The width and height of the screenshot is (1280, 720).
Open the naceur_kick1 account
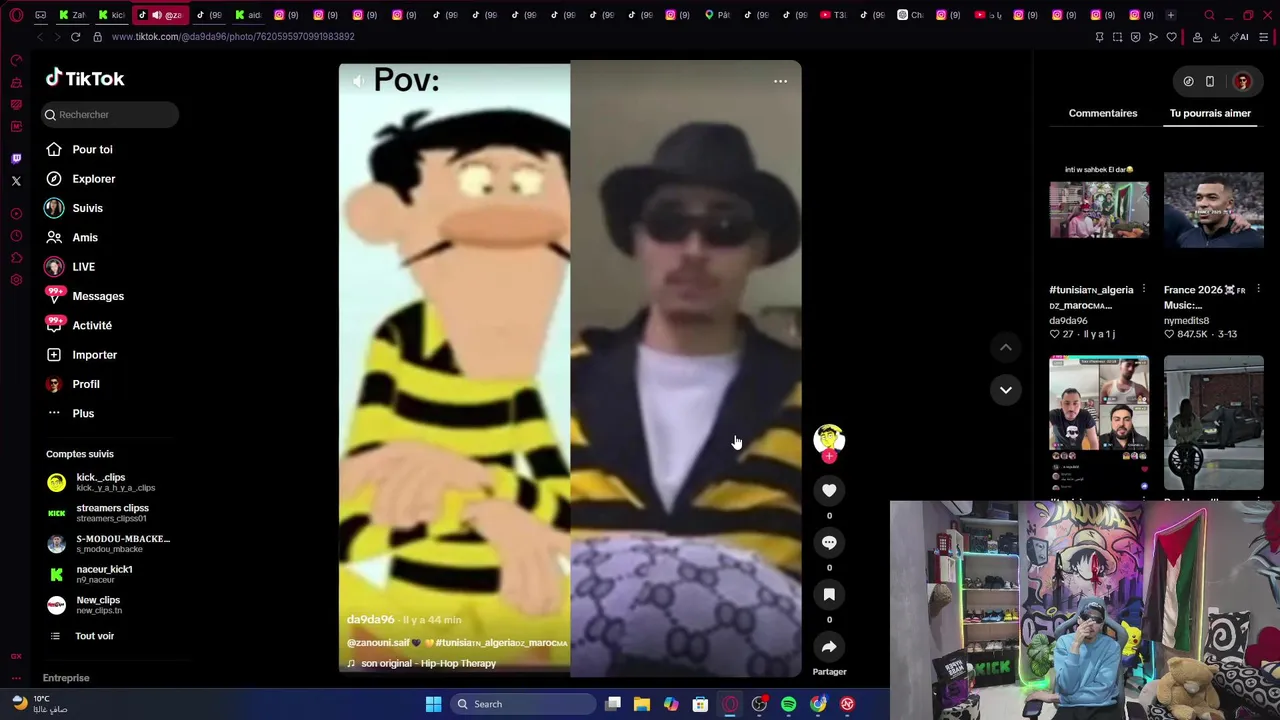click(90, 574)
